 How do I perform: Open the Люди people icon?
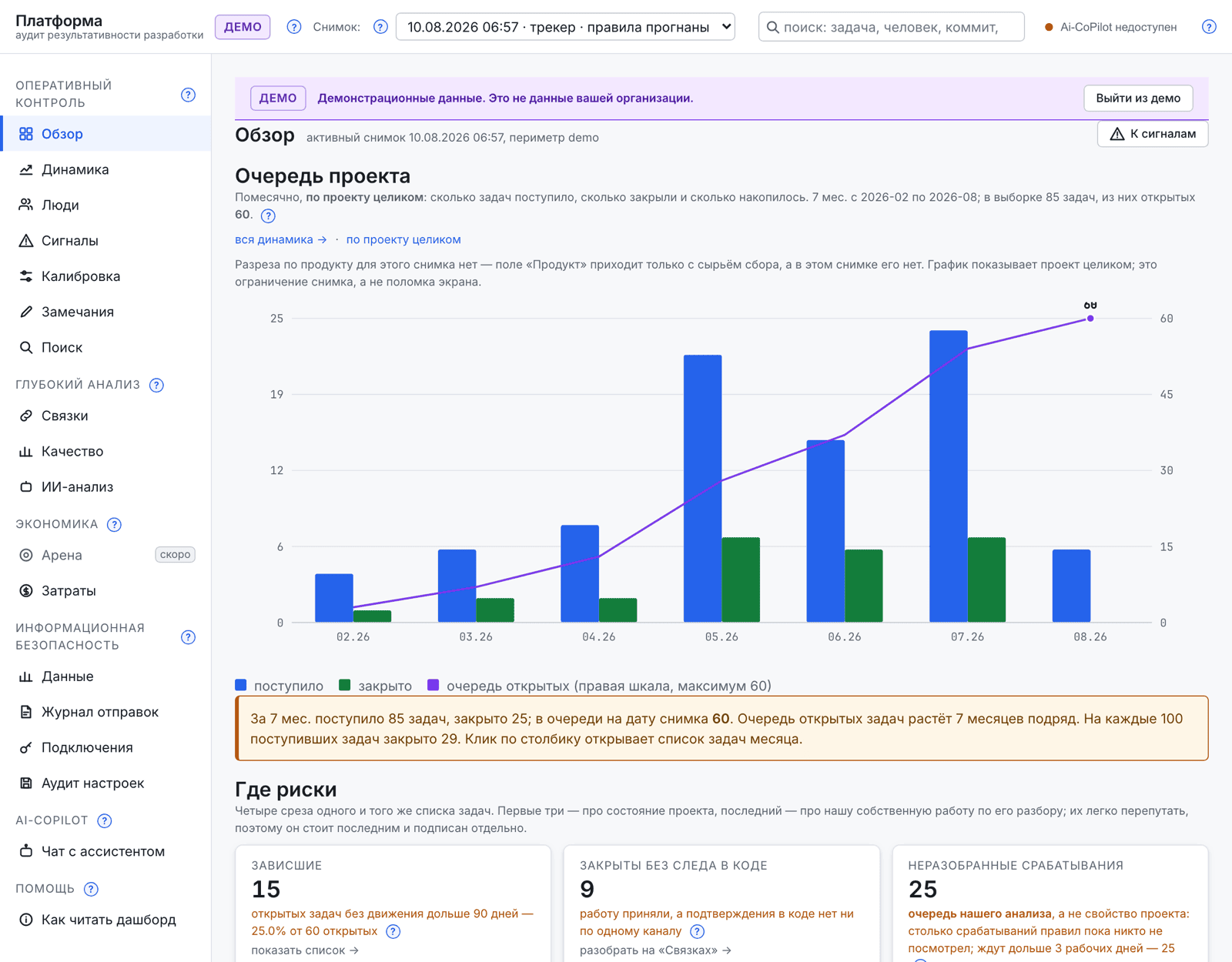point(26,205)
